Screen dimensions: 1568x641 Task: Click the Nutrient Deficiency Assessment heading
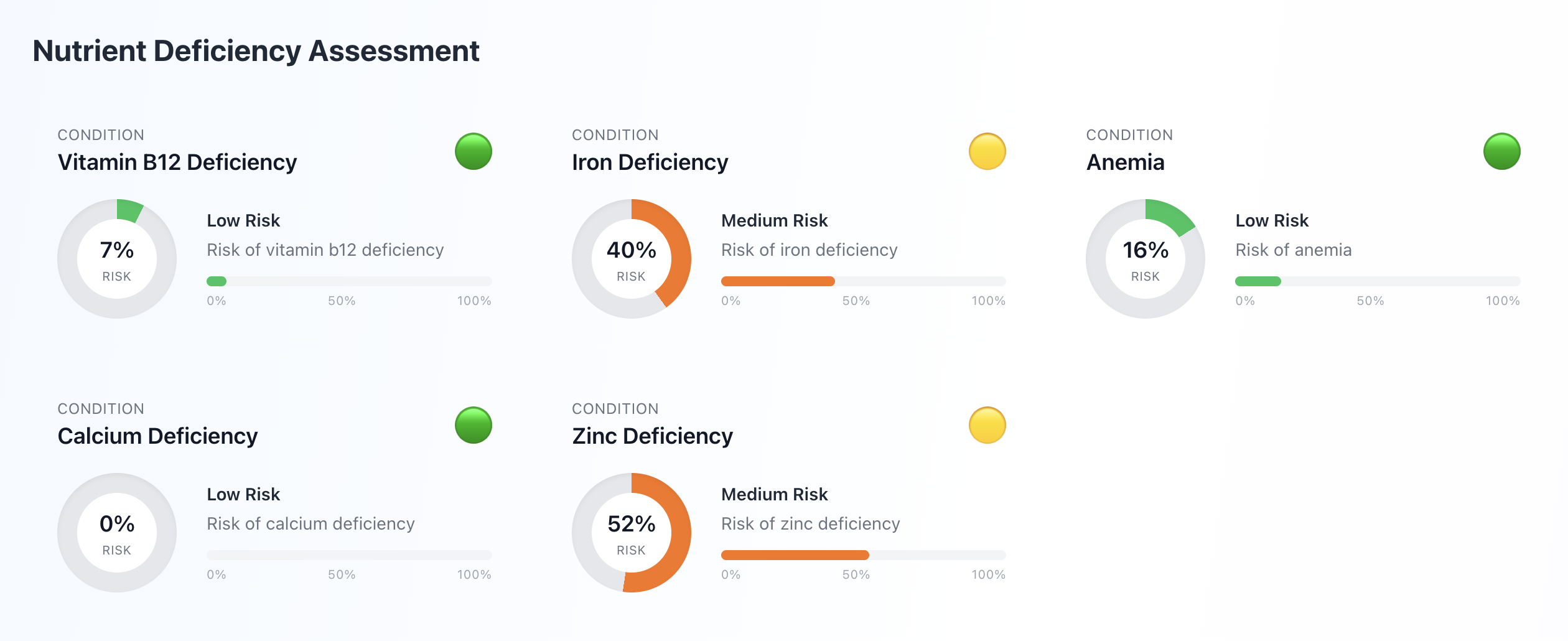click(x=256, y=51)
